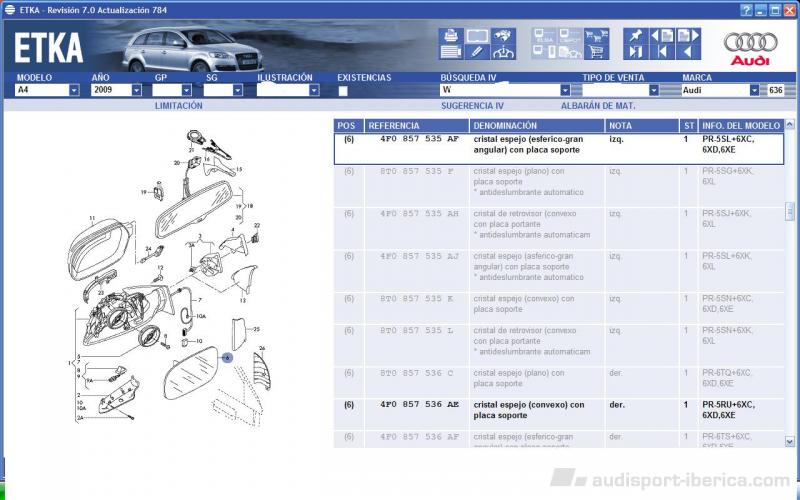Click the greyed monitor and phone icon
The width and height of the screenshot is (800, 500).
tap(544, 52)
